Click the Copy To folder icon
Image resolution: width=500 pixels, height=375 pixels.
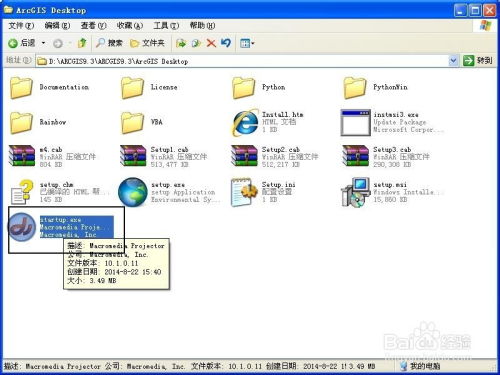tap(196, 43)
